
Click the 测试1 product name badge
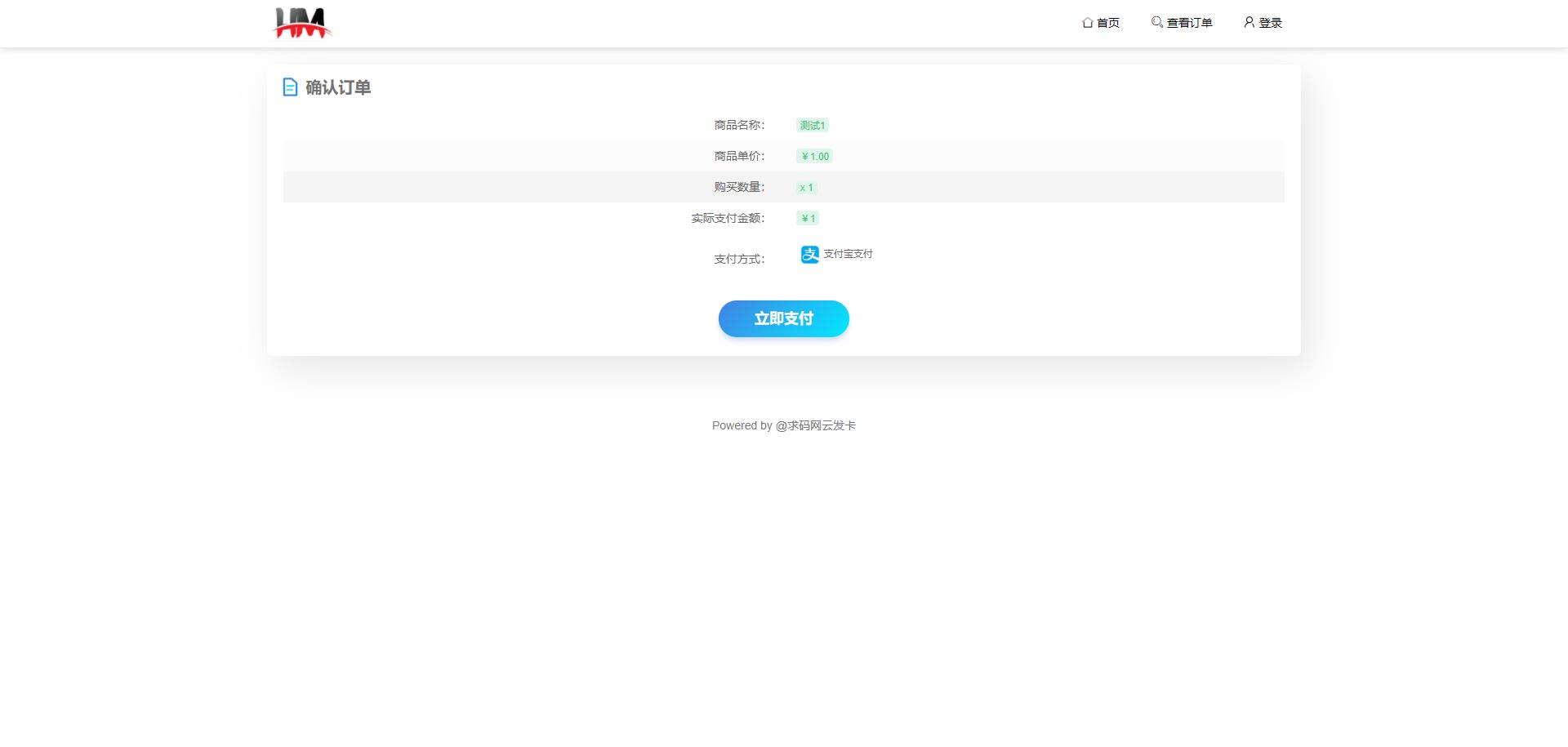[x=812, y=125]
